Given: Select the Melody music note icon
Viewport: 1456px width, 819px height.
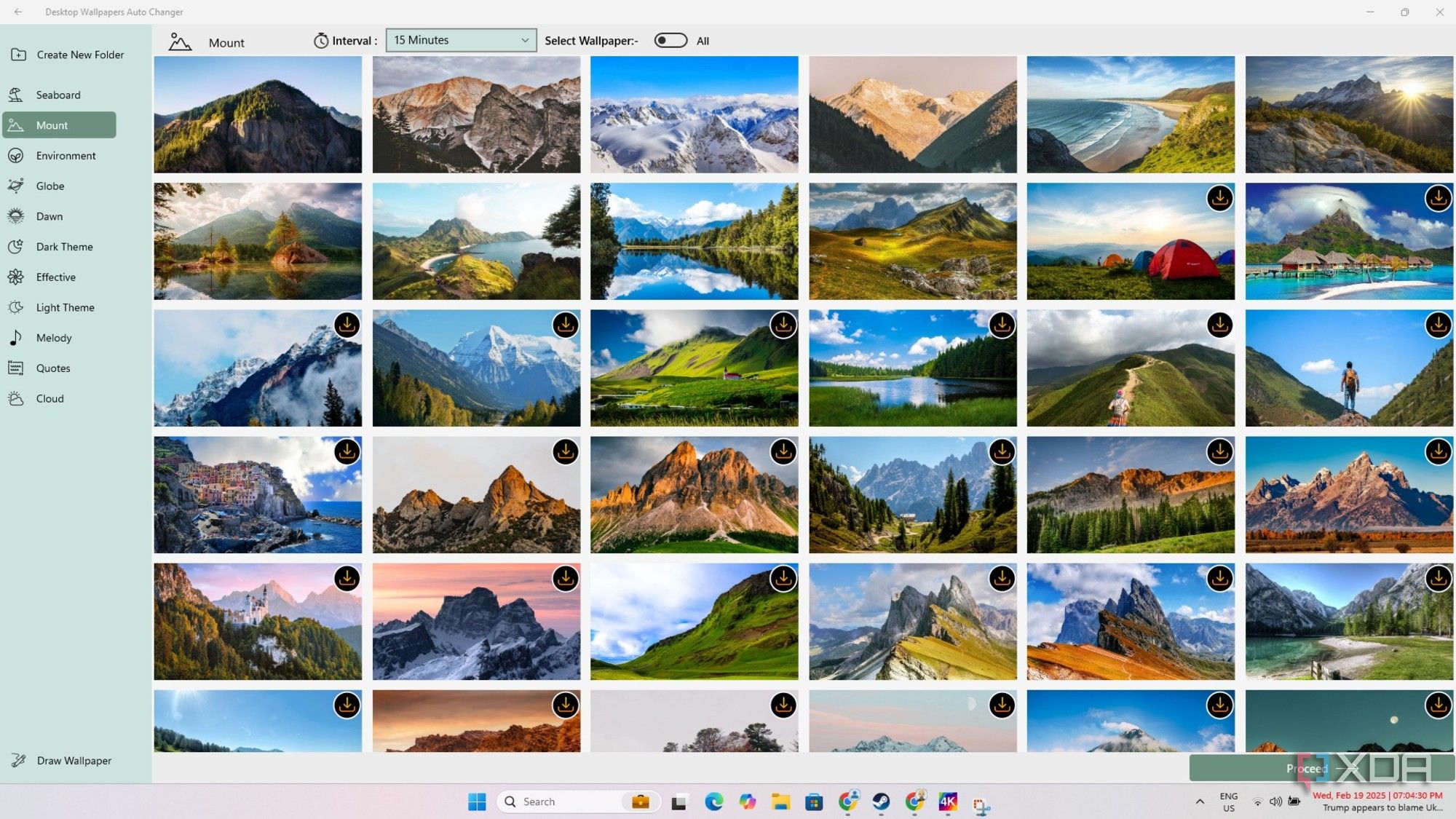Looking at the screenshot, I should pyautogui.click(x=16, y=338).
